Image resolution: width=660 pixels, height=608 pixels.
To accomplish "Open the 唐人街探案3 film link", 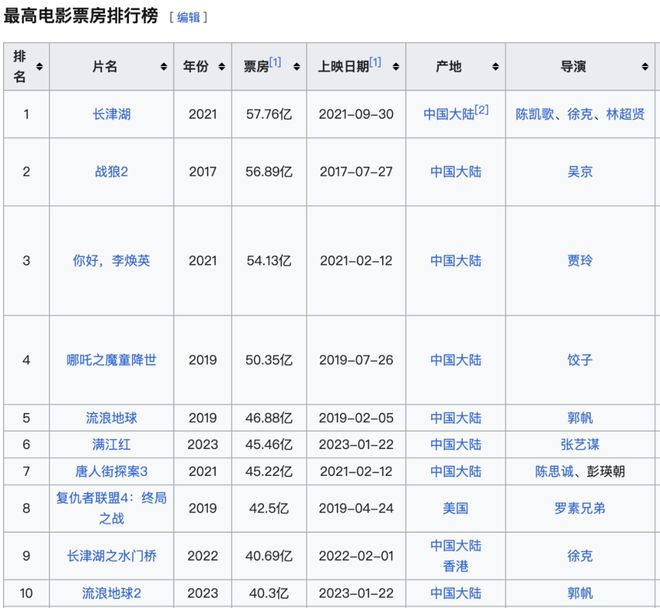I will (x=112, y=472).
